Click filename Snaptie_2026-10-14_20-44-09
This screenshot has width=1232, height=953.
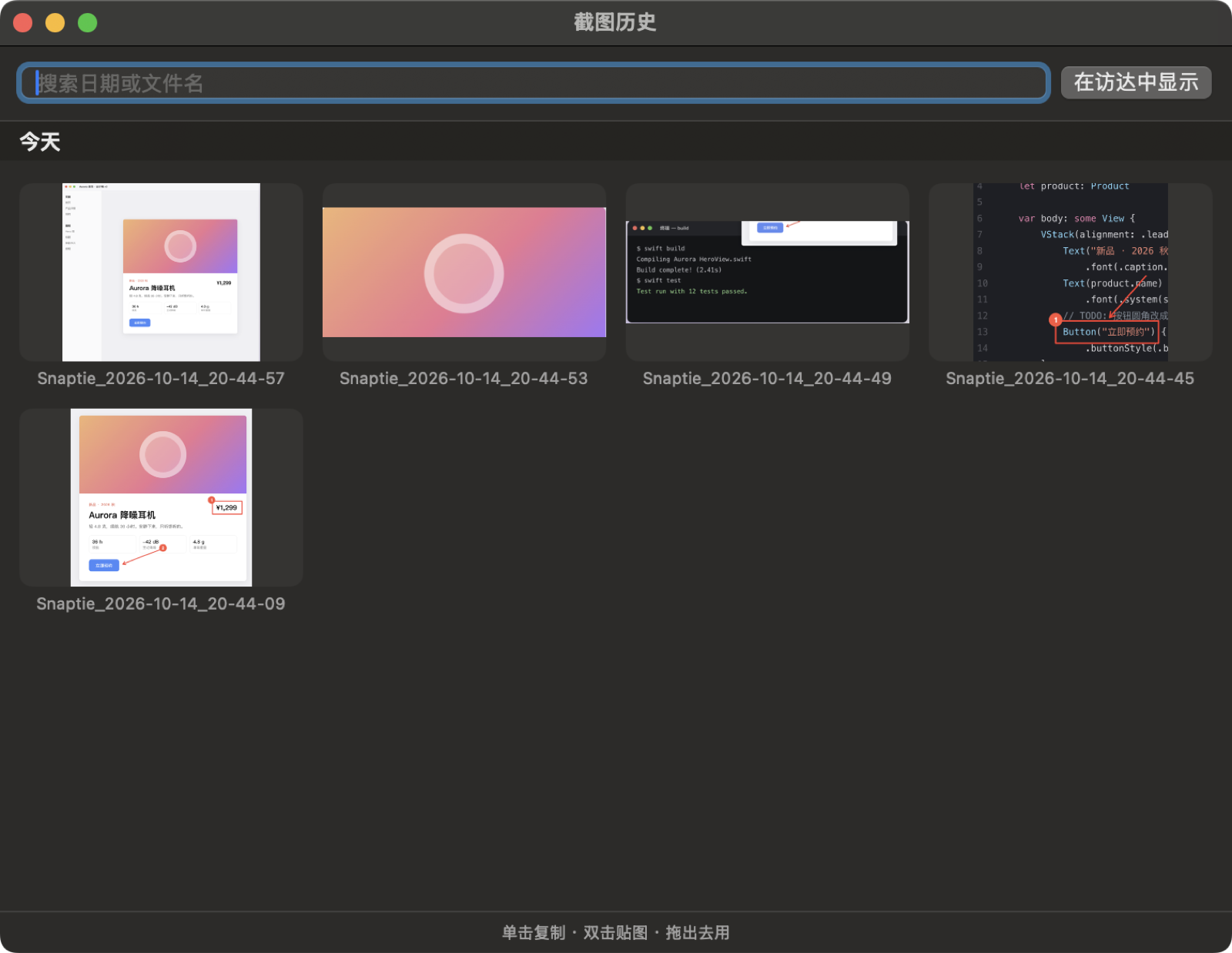click(161, 604)
